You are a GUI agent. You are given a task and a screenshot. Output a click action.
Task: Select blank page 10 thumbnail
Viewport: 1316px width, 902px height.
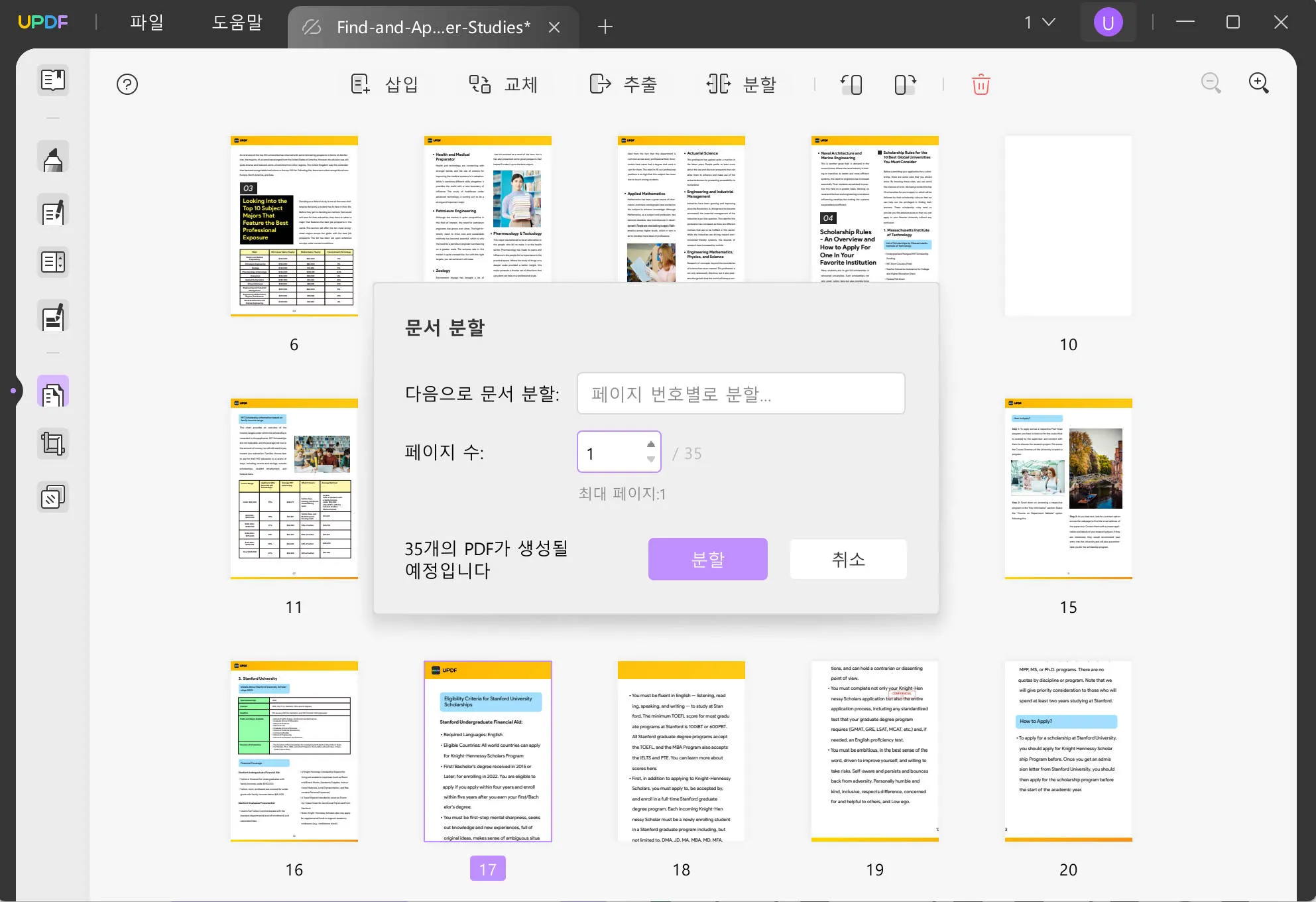pos(1069,226)
